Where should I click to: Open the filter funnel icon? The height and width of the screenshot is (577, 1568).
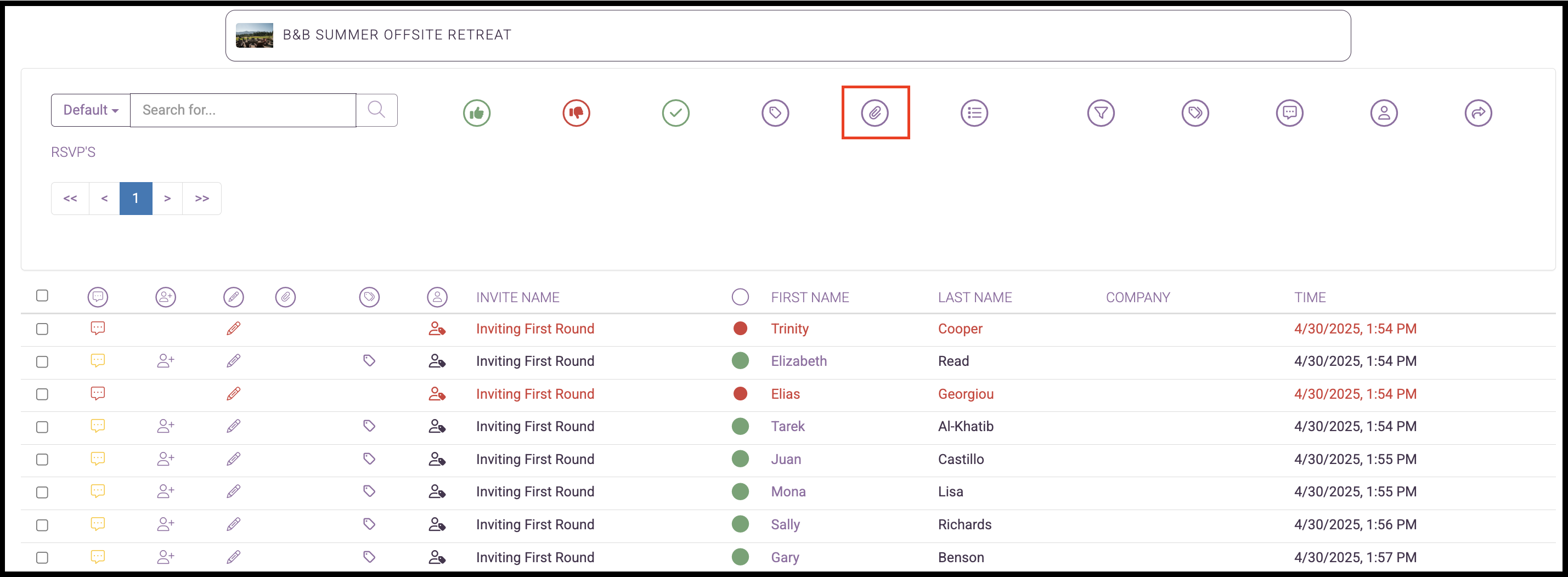click(1101, 112)
